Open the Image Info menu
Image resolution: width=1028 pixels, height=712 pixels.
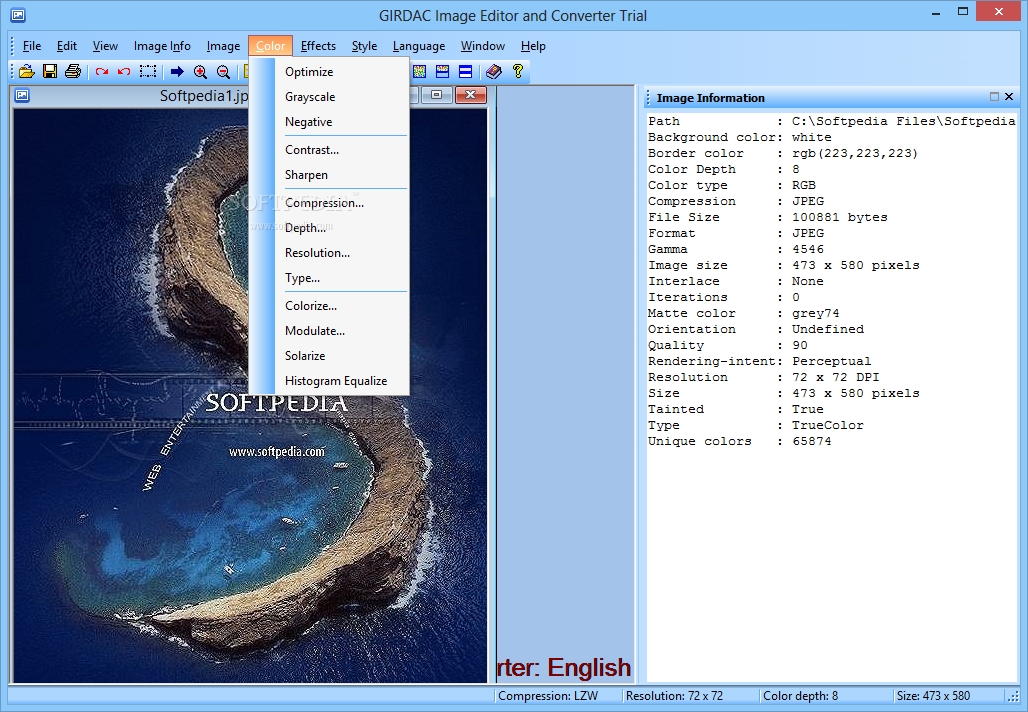(162, 46)
